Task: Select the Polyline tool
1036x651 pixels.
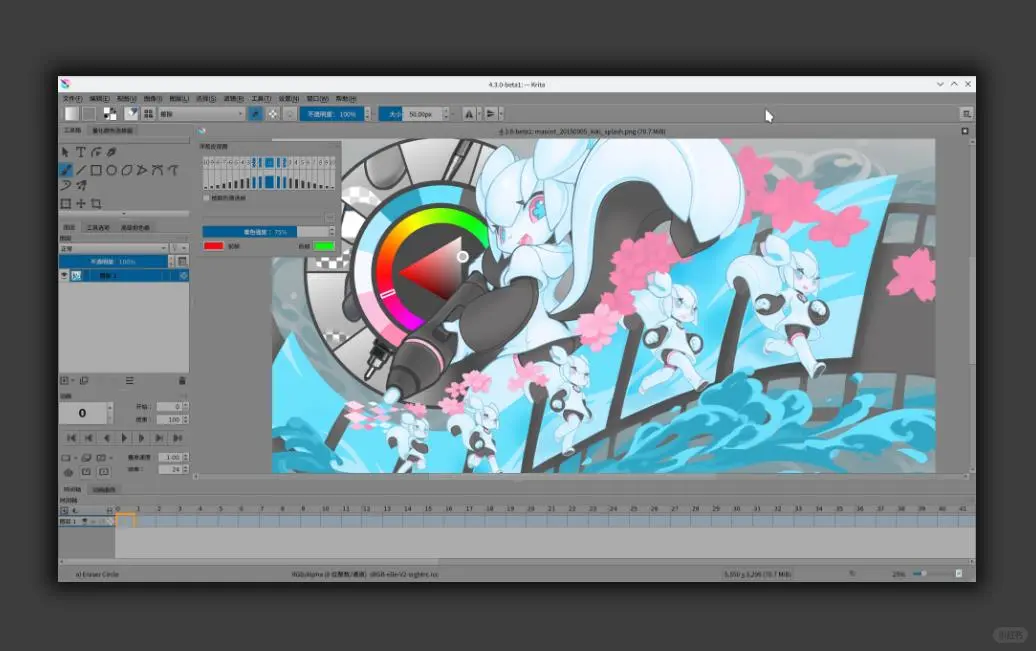Action: click(x=141, y=171)
